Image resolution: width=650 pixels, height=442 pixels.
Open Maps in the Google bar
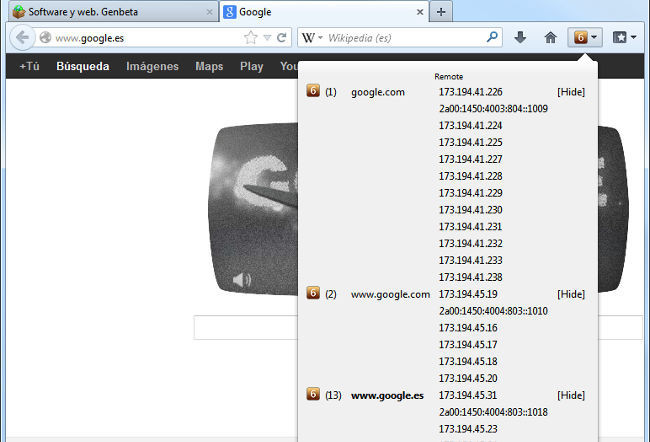[x=209, y=66]
